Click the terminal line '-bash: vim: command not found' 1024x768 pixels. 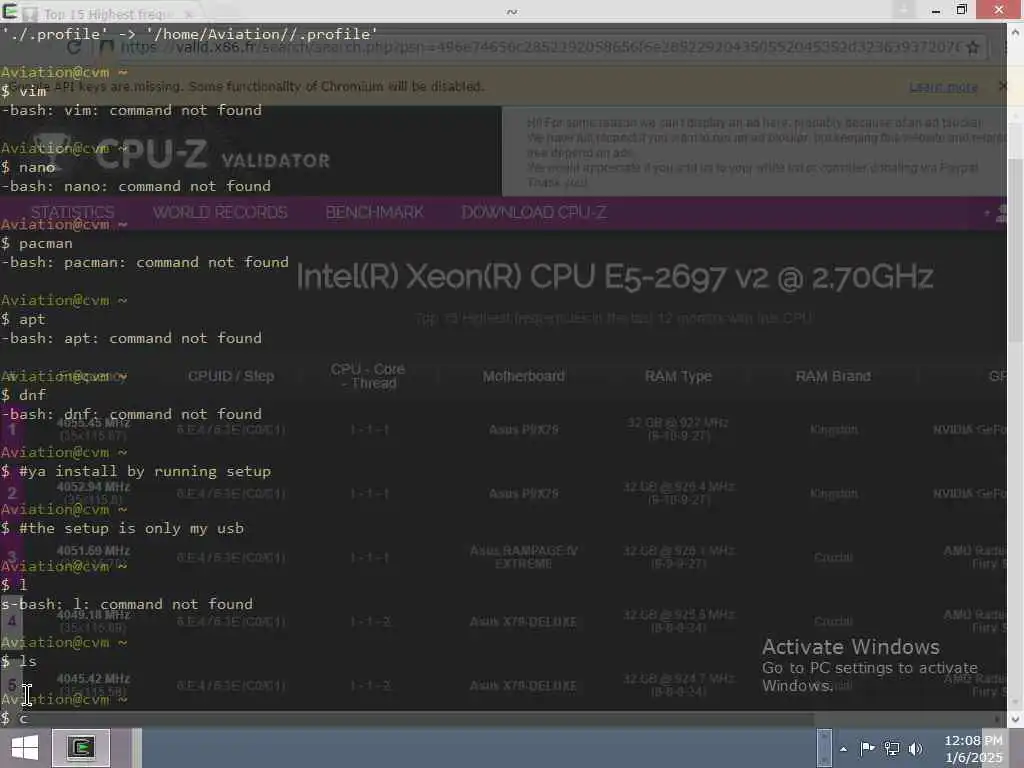pyautogui.click(x=131, y=110)
